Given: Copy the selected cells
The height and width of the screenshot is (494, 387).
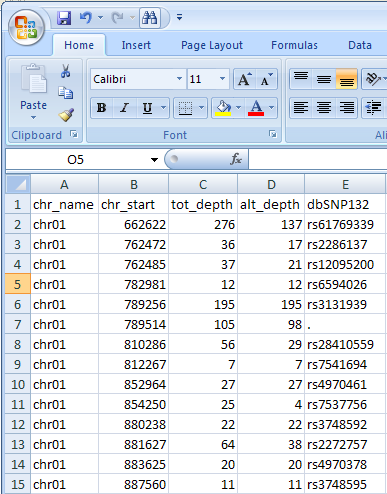Looking at the screenshot, I should tap(66, 93).
